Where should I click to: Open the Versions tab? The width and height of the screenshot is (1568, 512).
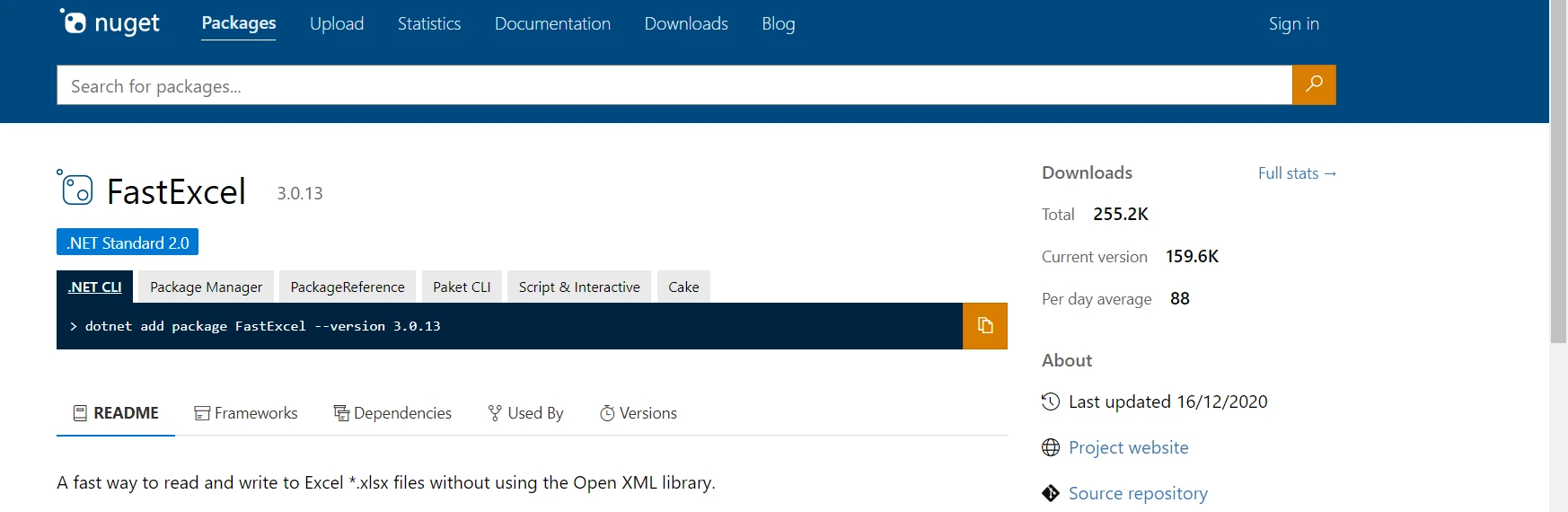(639, 413)
